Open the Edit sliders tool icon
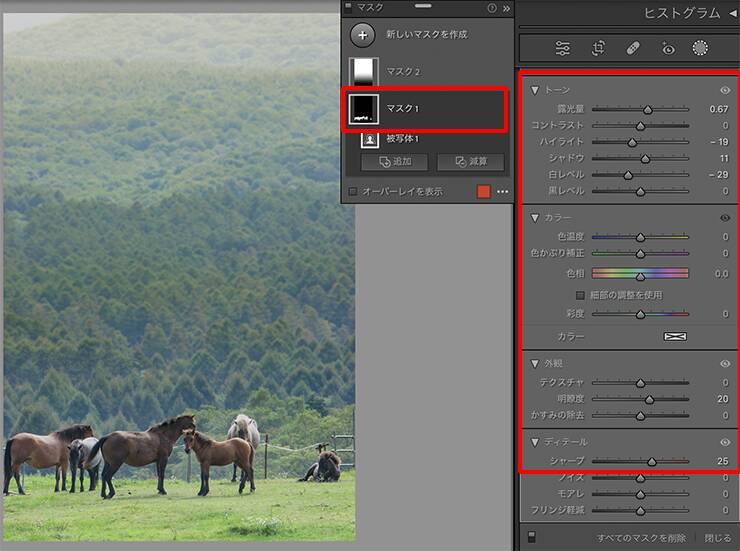Screen dimensions: 740x551 click(x=562, y=48)
